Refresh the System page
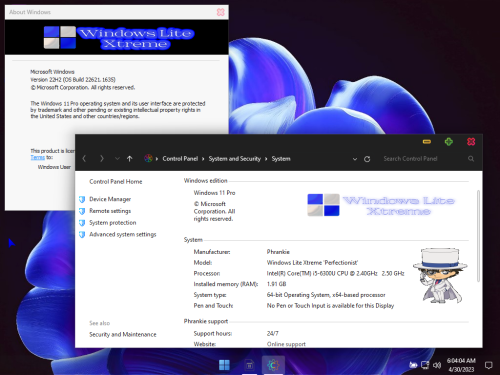500x375 pixels. (x=367, y=159)
